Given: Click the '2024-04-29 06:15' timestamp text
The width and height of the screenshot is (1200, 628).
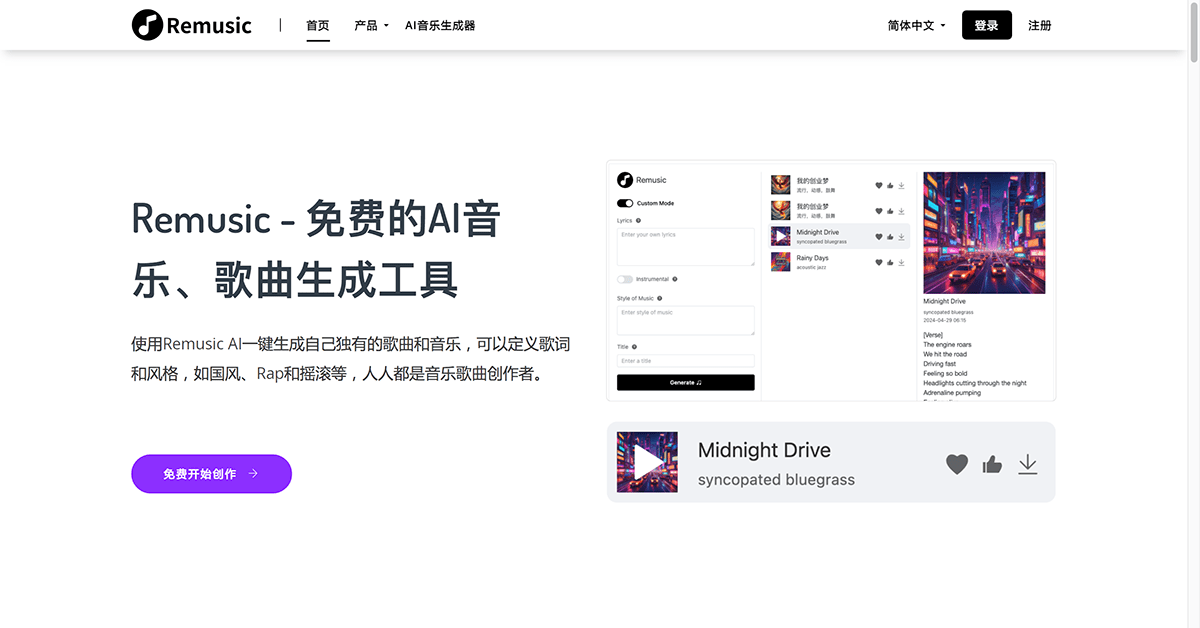Looking at the screenshot, I should (944, 320).
